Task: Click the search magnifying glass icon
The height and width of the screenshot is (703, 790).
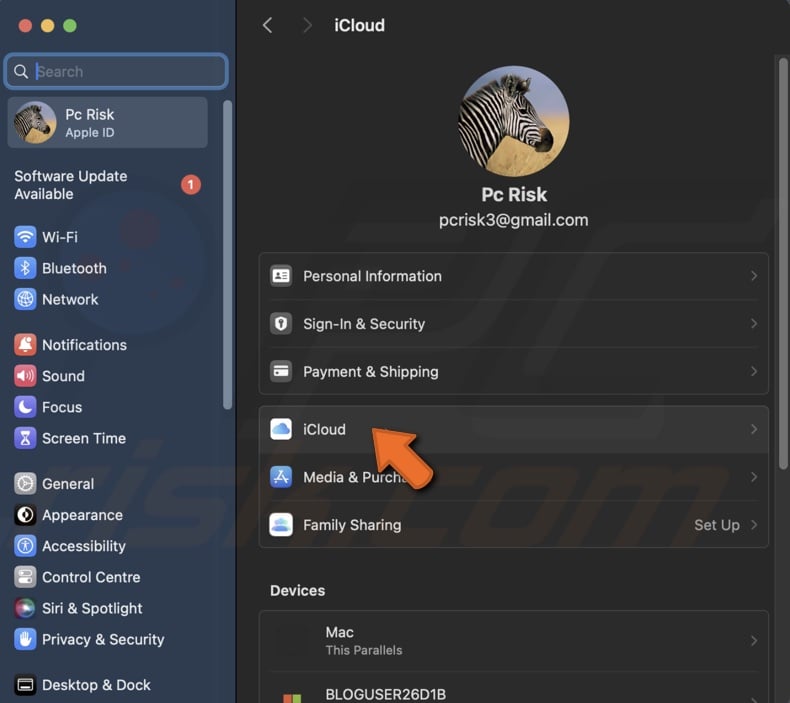Action: pos(21,72)
